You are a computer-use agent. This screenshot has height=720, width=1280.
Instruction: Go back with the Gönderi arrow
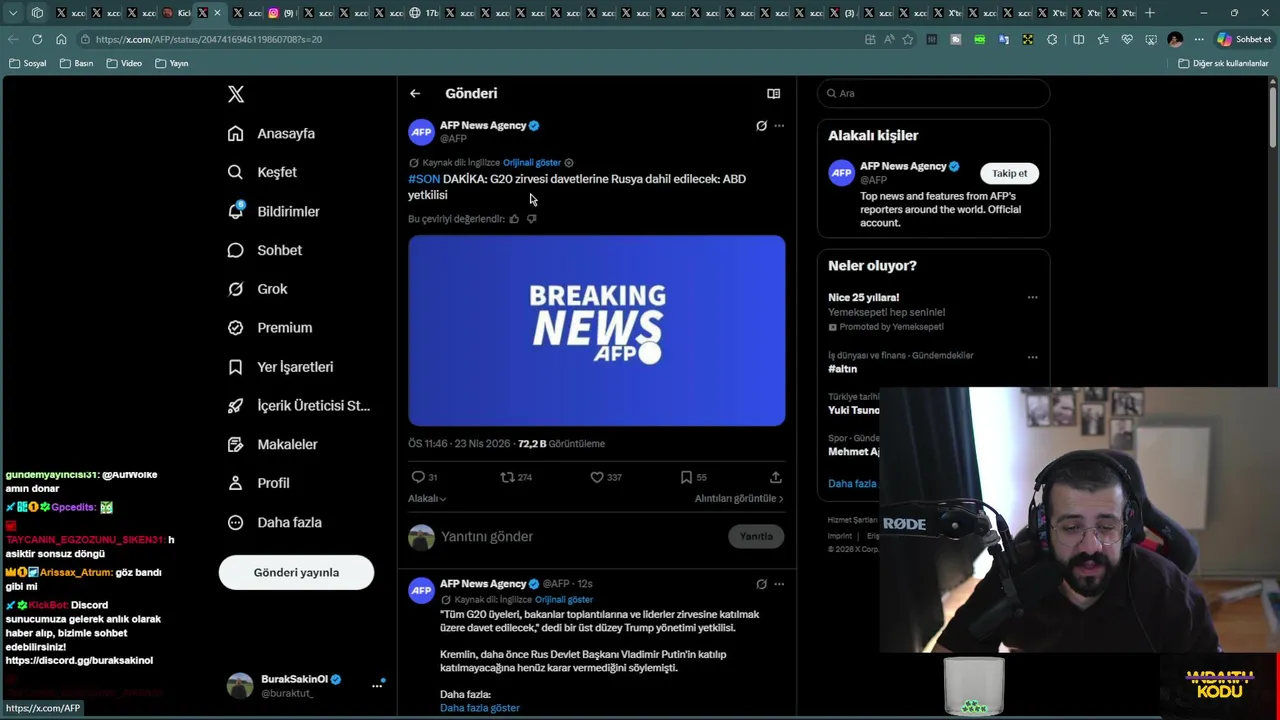click(415, 93)
